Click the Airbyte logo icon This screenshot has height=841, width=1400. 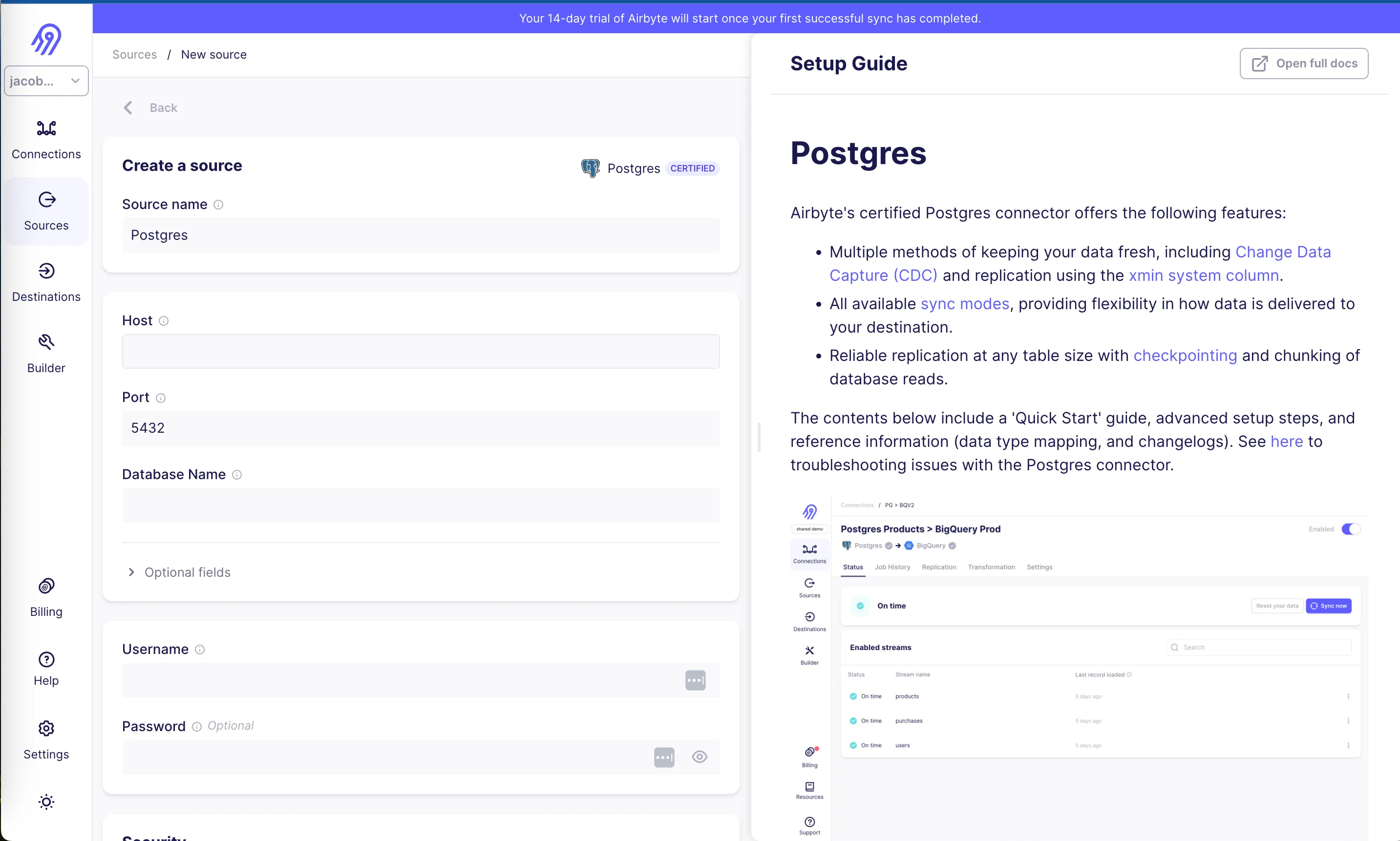46,39
